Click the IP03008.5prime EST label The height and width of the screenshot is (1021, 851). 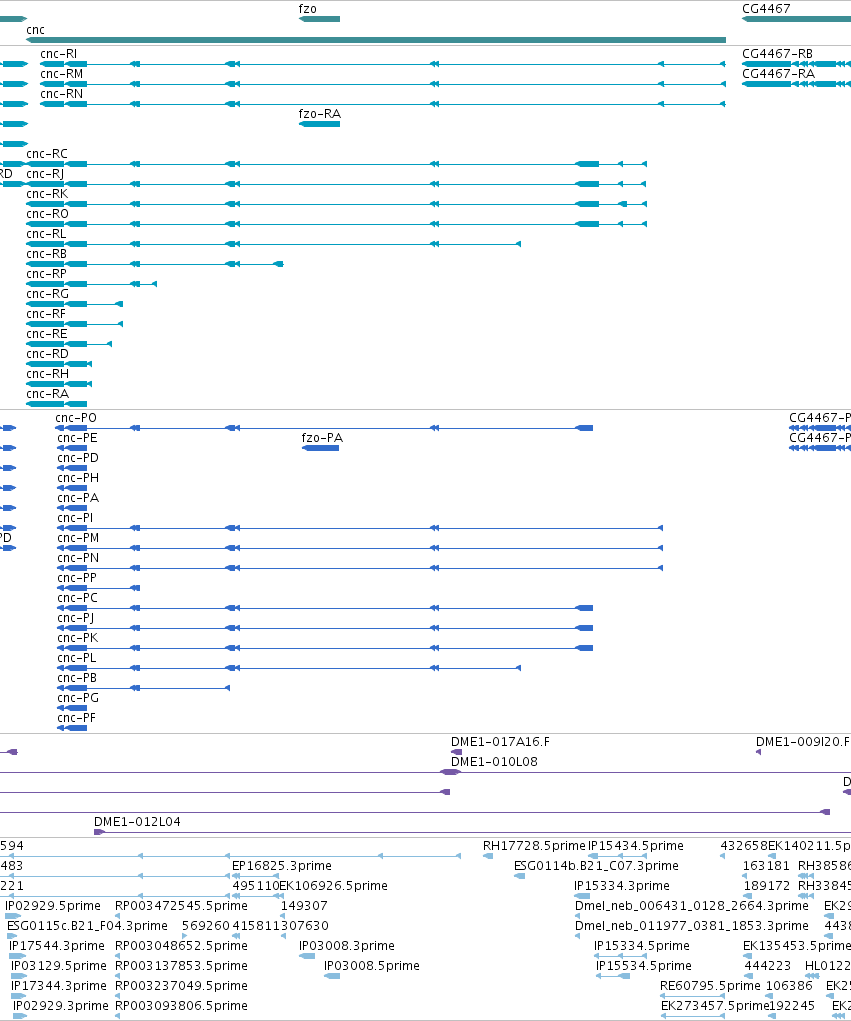click(x=372, y=966)
